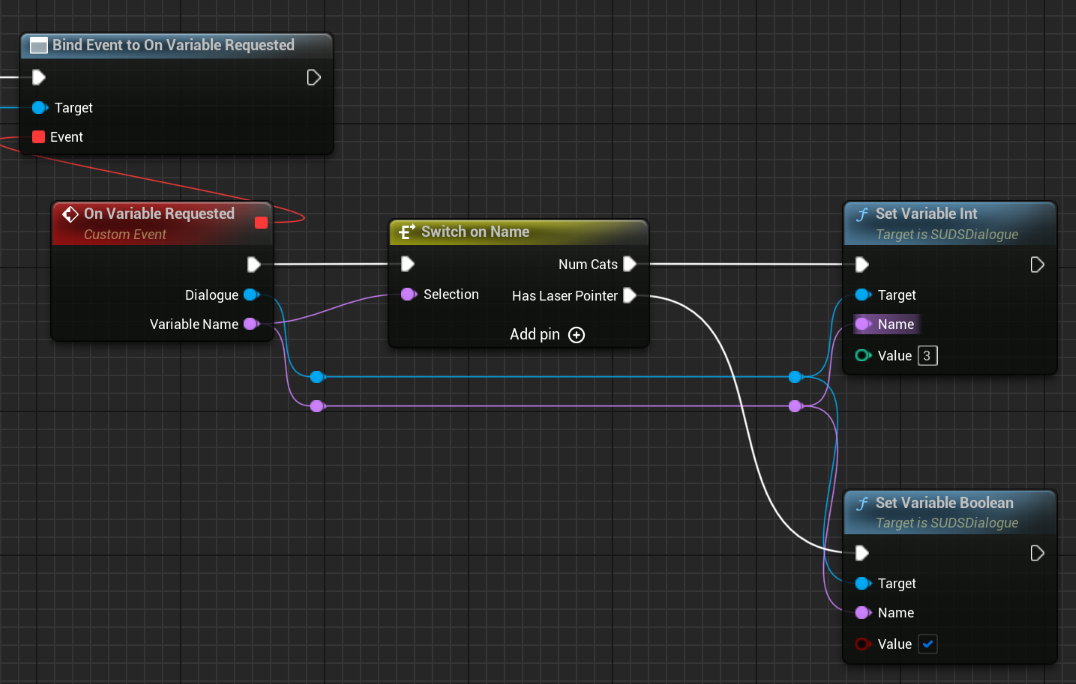Click the red Event pin on Bind Event node
Viewport: 1076px width, 684px height.
coord(38,137)
